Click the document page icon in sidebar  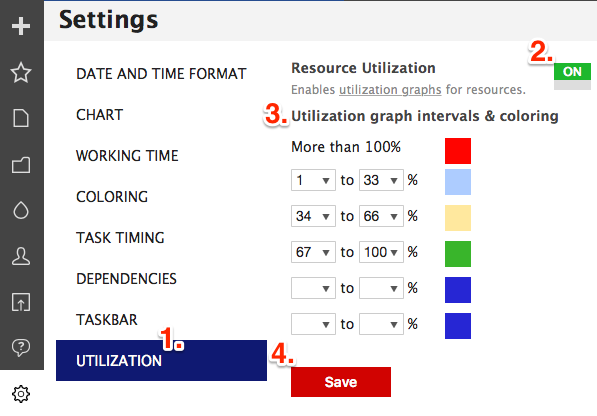tap(21, 118)
